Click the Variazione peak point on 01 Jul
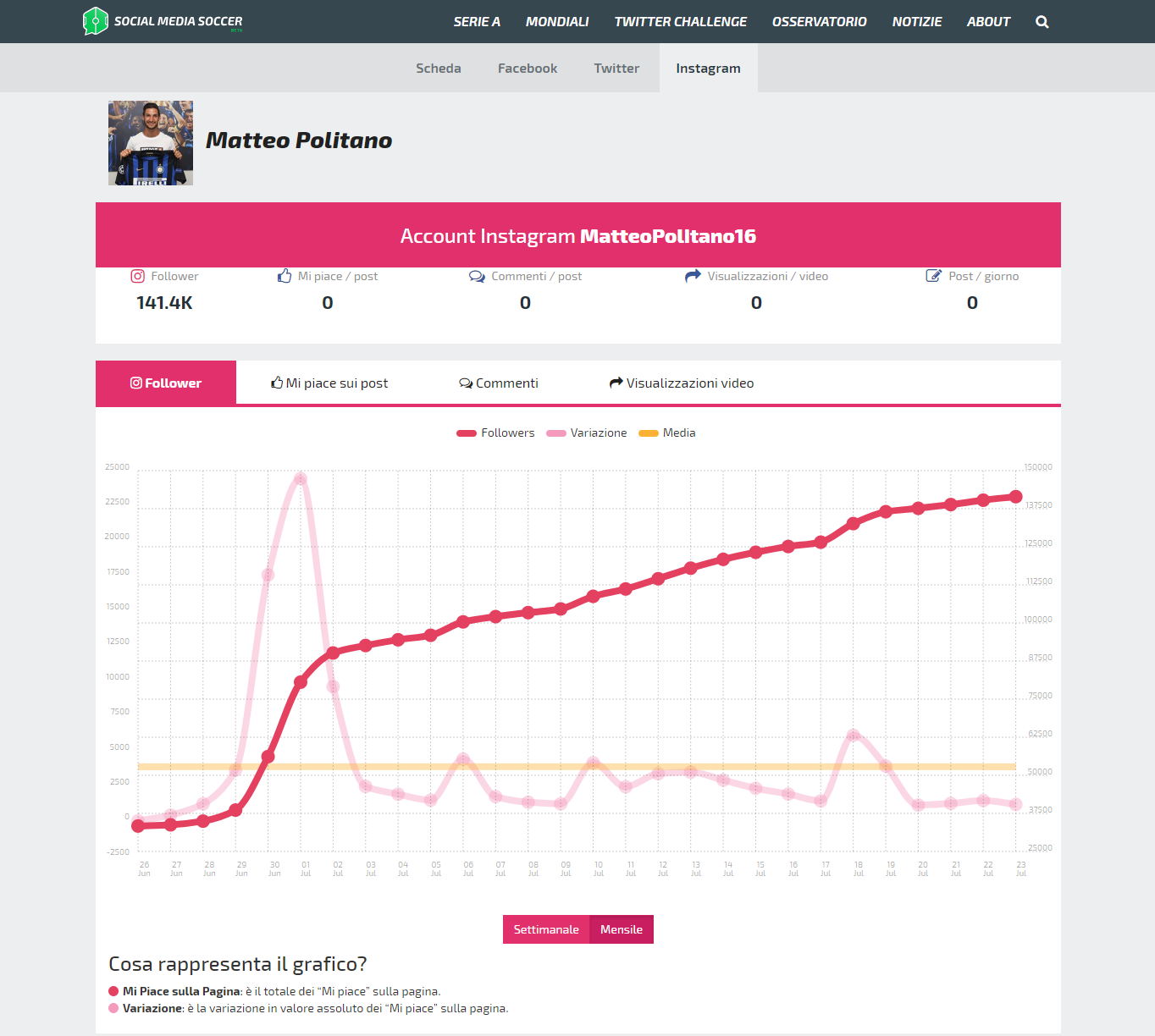Viewport: 1155px width, 1036px height. (x=300, y=479)
